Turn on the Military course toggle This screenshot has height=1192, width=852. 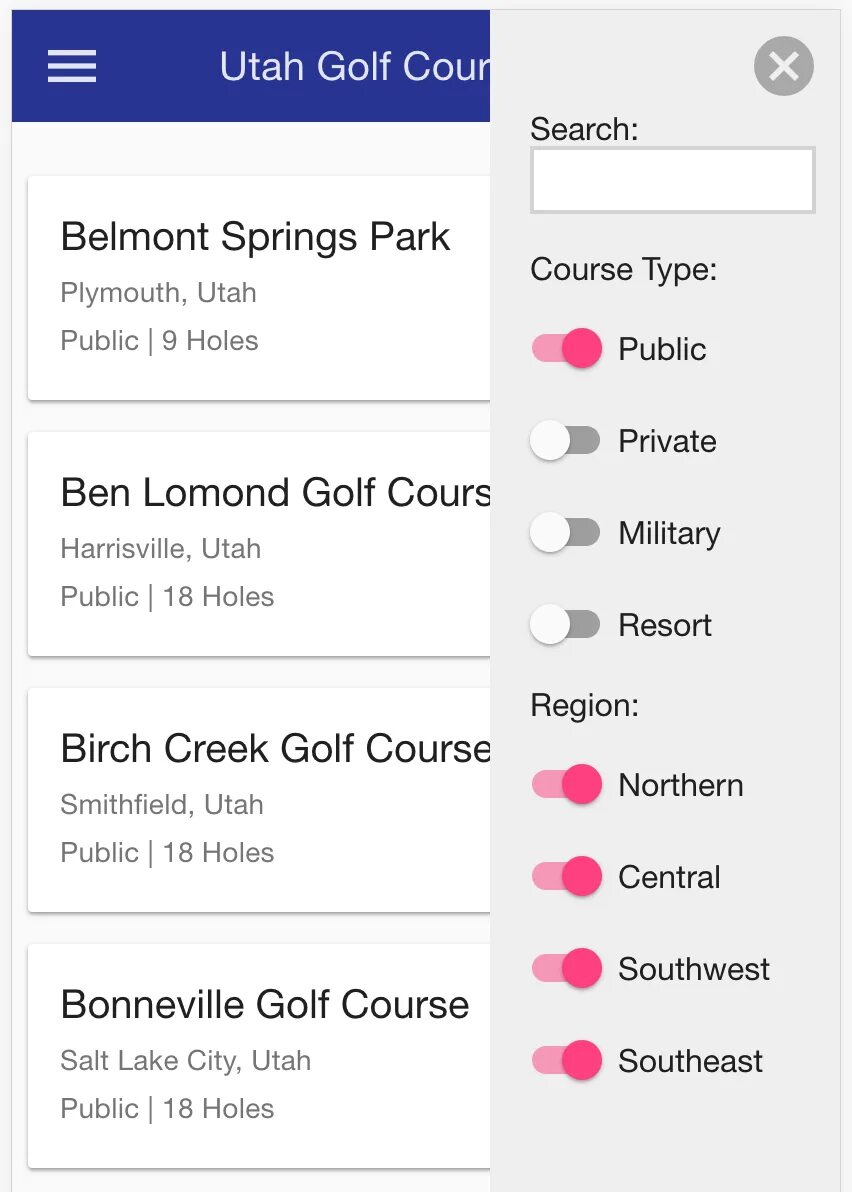coord(565,533)
